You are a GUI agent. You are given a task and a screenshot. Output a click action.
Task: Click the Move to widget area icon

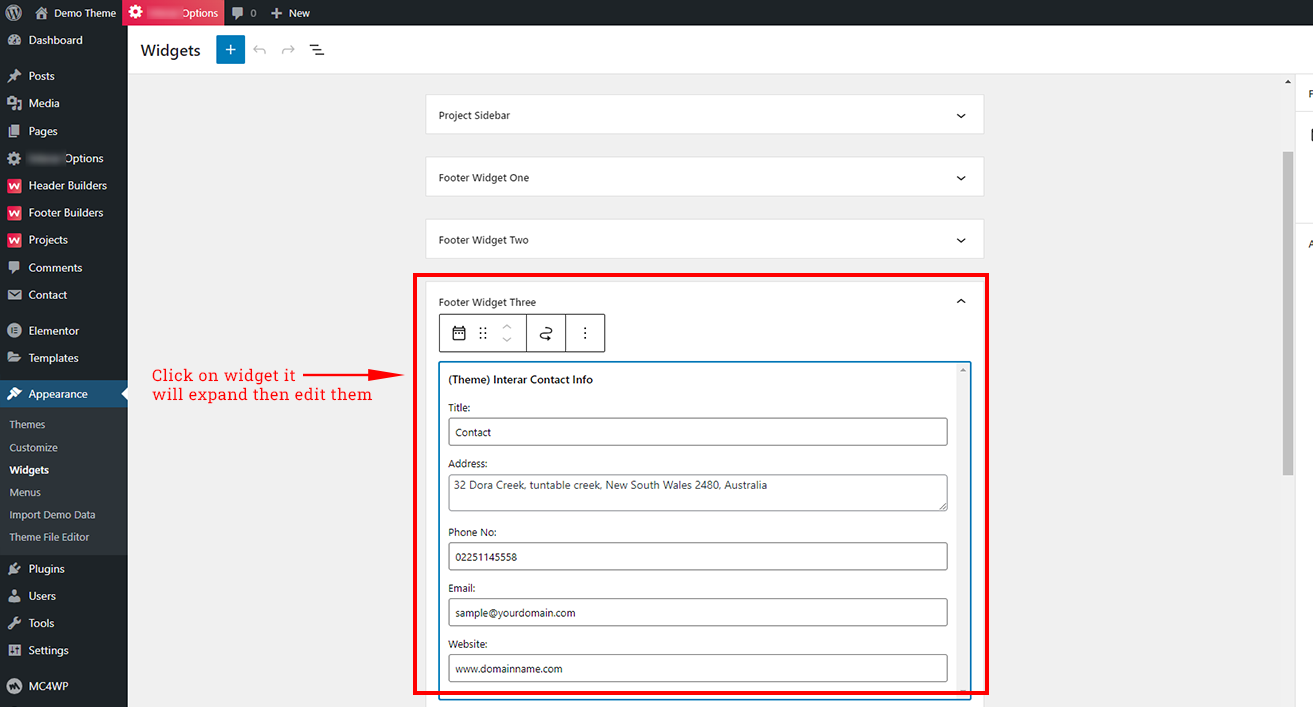[546, 334]
